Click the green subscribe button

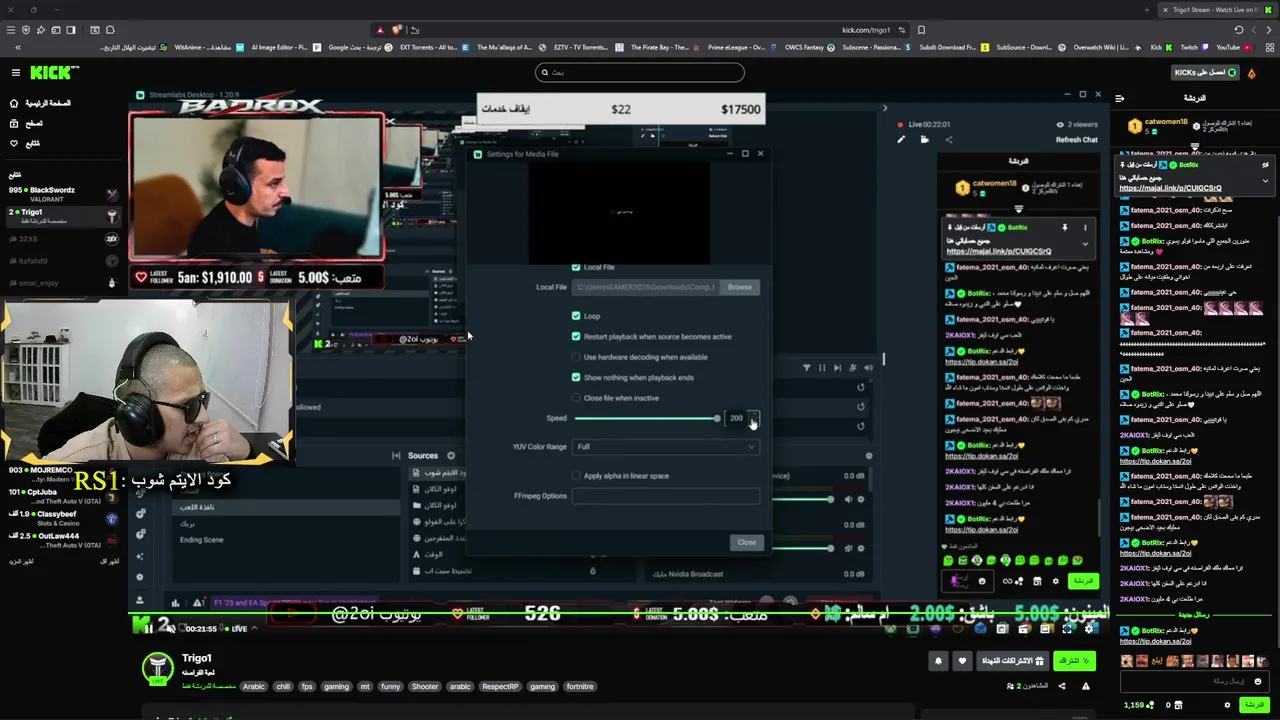1074,661
